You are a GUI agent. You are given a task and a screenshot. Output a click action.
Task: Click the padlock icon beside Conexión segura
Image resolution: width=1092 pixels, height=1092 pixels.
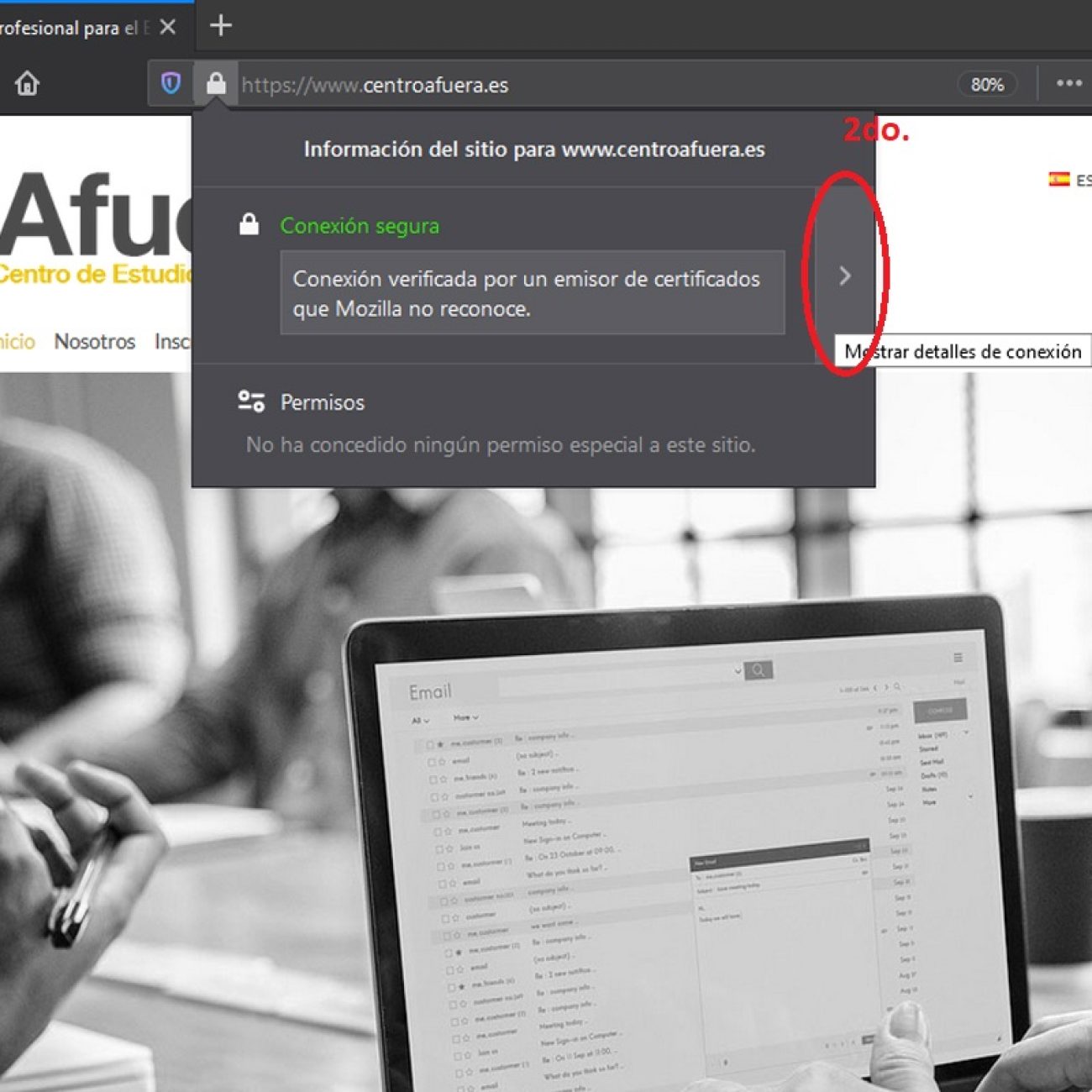249,225
